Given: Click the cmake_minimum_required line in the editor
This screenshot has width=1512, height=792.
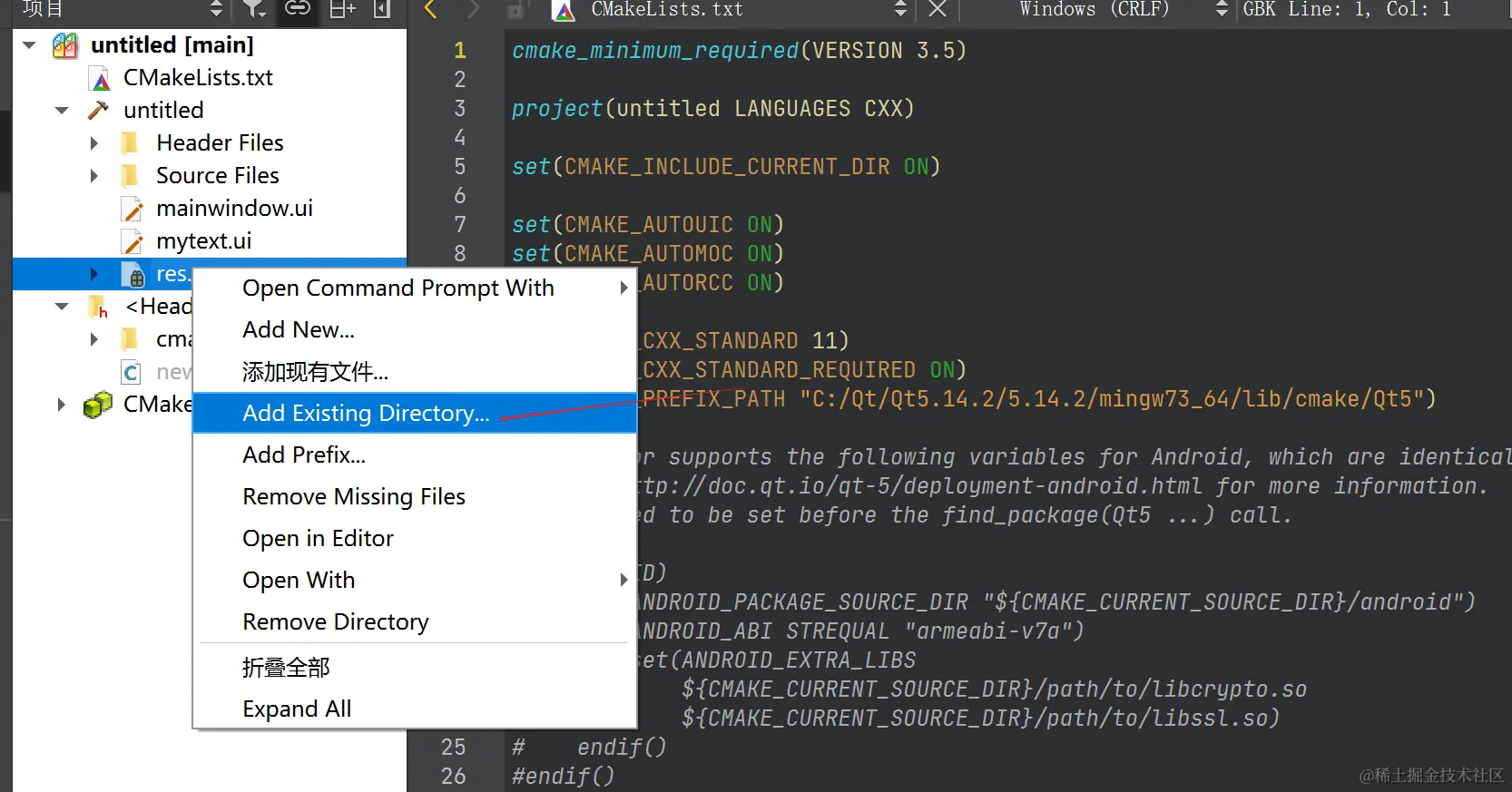Looking at the screenshot, I should [x=739, y=50].
